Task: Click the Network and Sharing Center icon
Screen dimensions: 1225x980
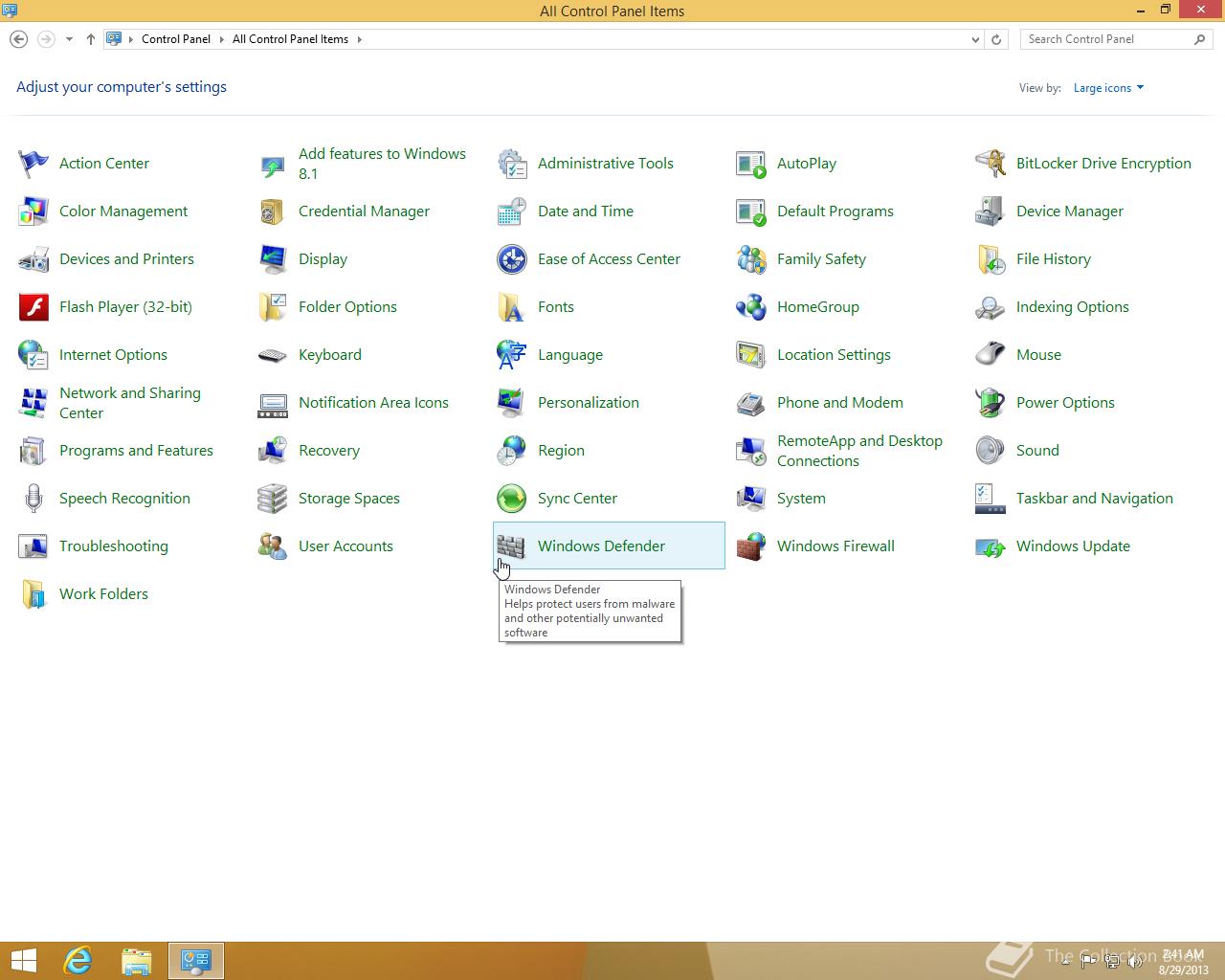Action: click(x=33, y=403)
